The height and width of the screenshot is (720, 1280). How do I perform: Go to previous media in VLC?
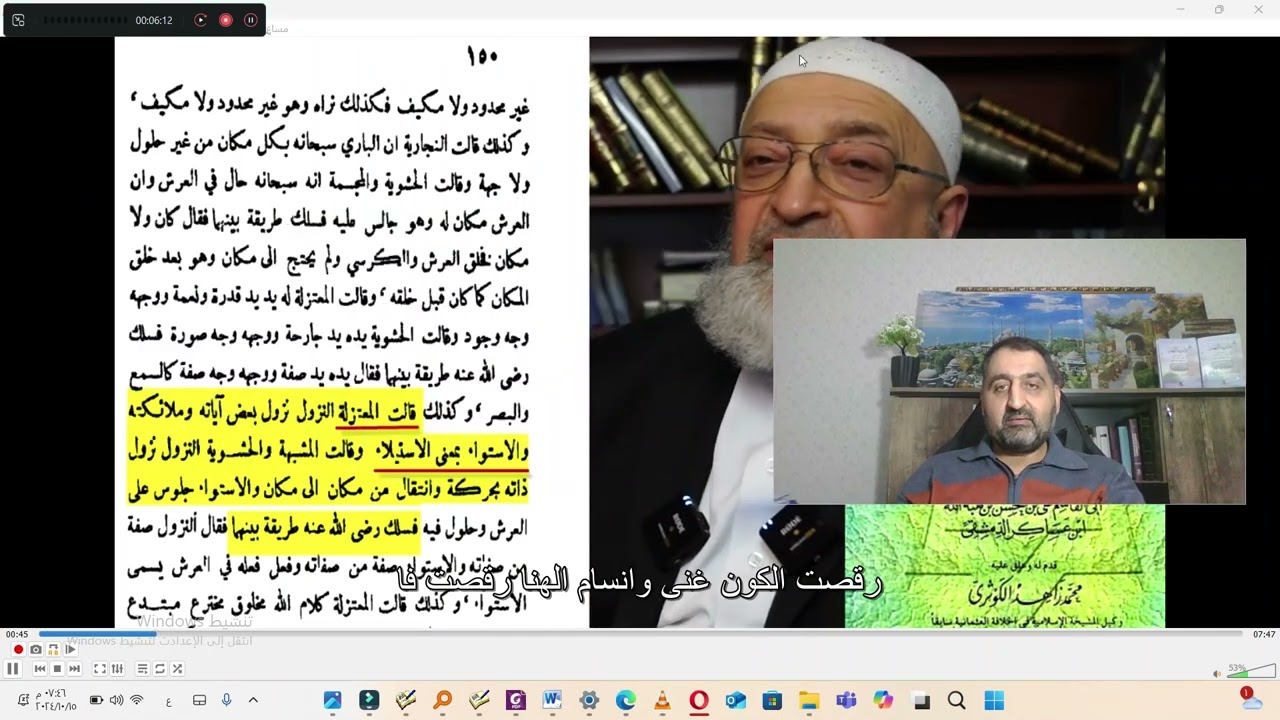pyautogui.click(x=40, y=669)
